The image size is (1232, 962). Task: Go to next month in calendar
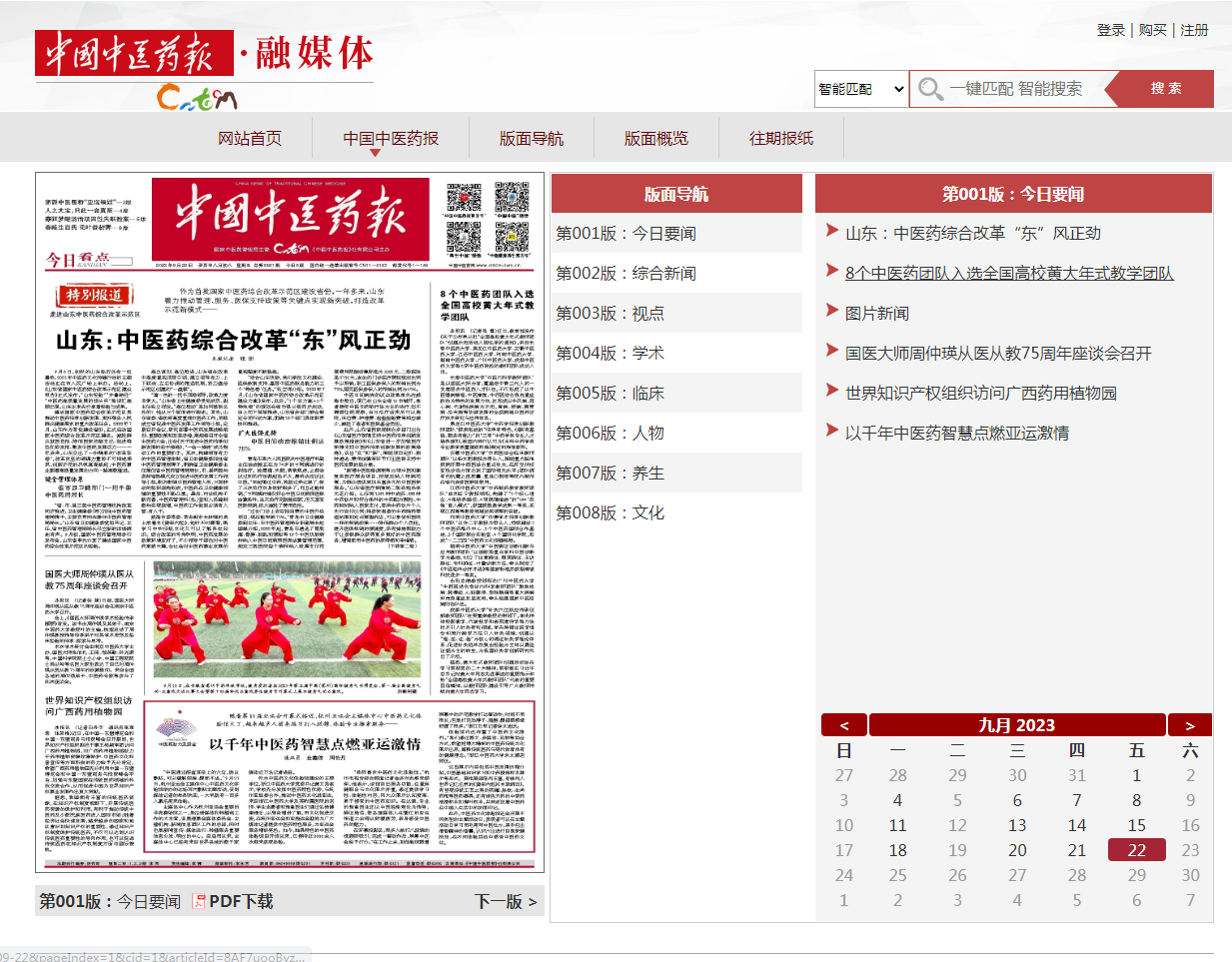click(x=1189, y=725)
